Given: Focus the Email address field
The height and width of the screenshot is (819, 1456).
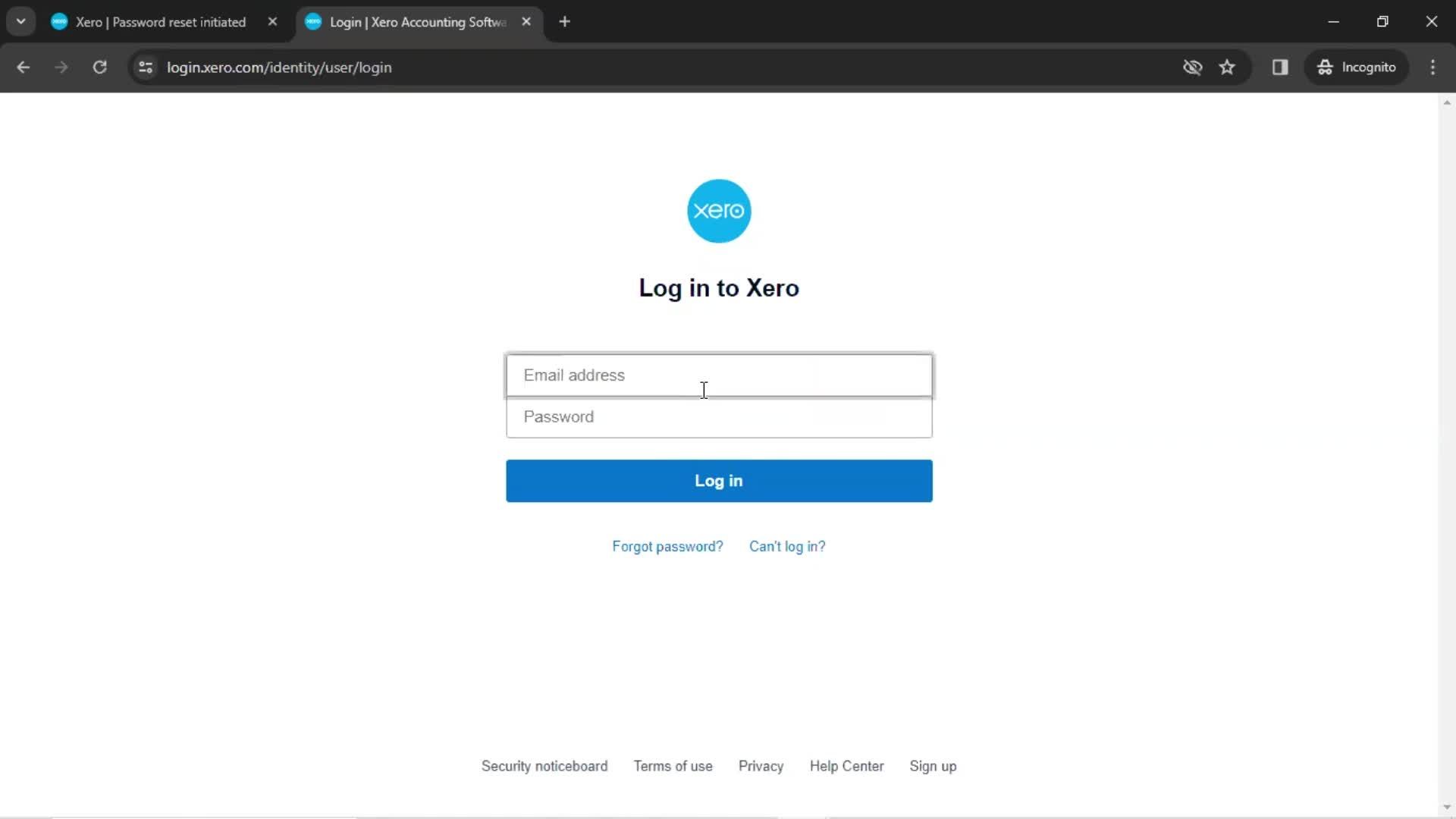Looking at the screenshot, I should 719,375.
